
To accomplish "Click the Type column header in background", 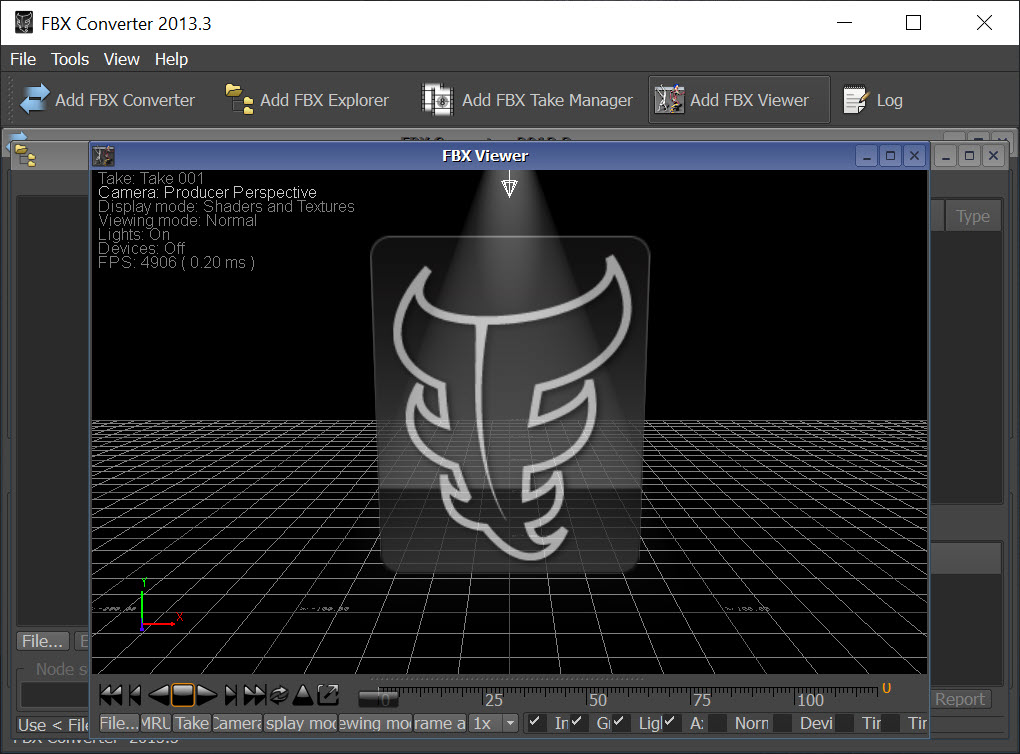I will [973, 216].
